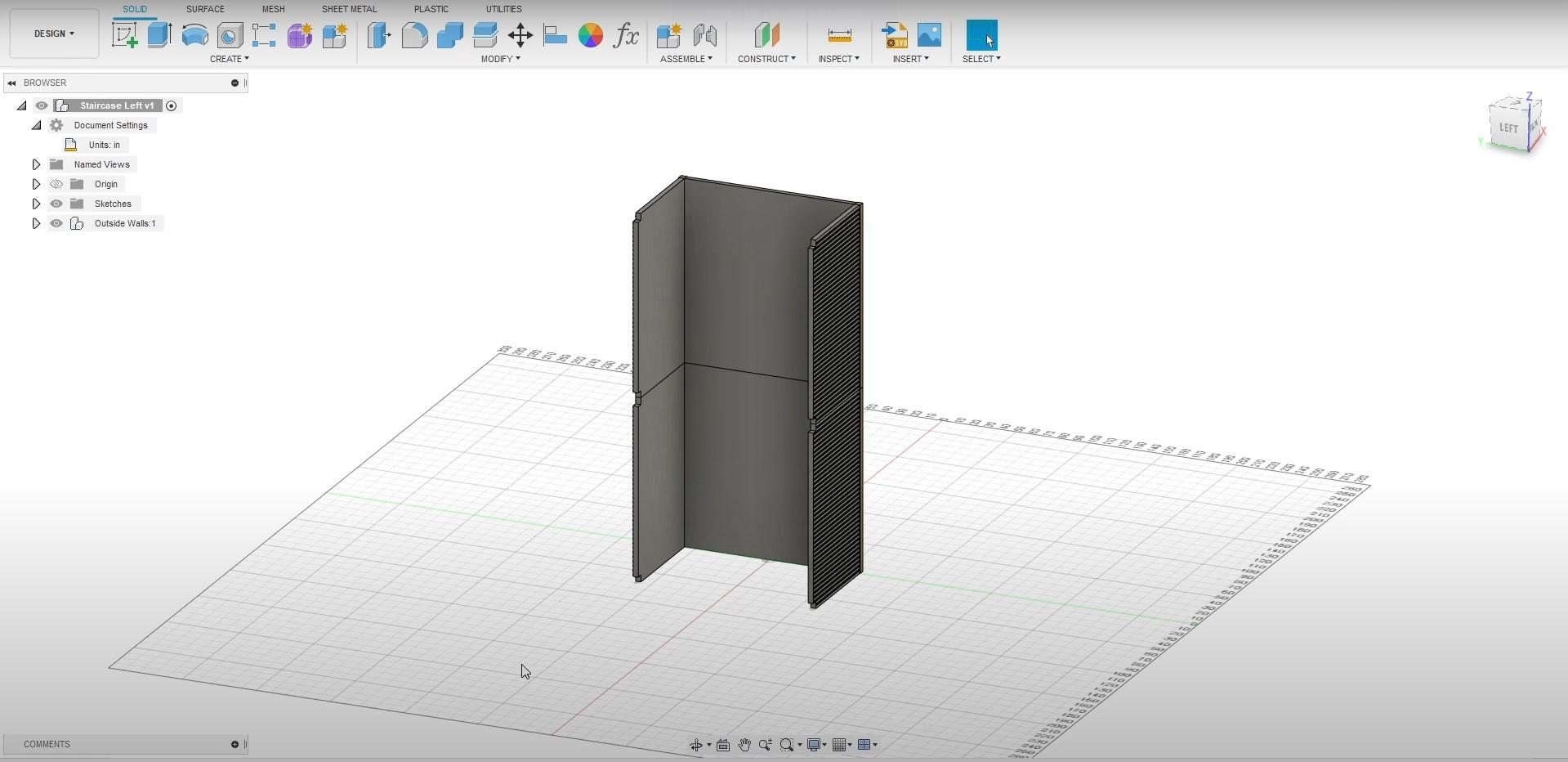Viewport: 1568px width, 762px height.
Task: Click the Insert image canvas icon
Action: click(929, 35)
